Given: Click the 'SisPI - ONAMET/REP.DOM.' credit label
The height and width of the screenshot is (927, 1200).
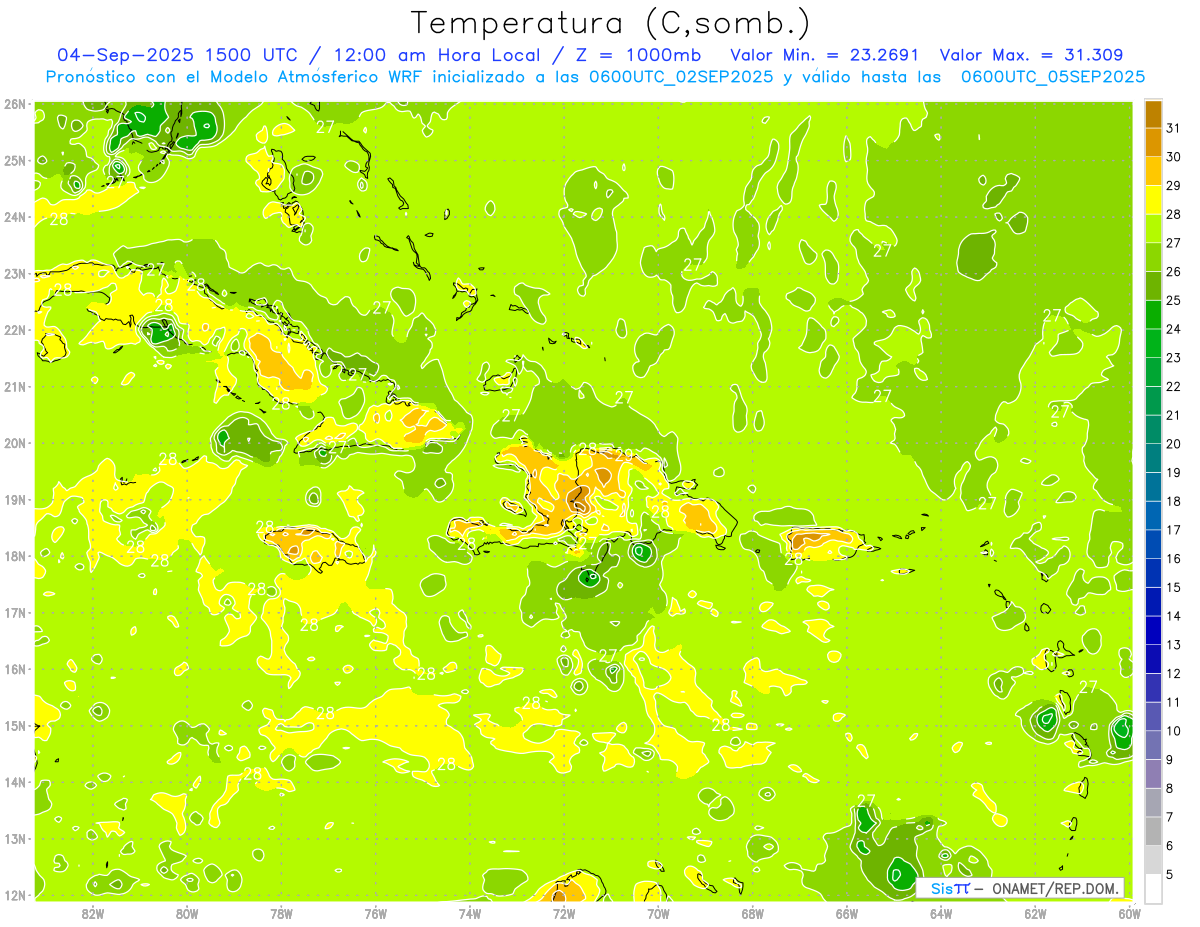Looking at the screenshot, I should (1020, 888).
